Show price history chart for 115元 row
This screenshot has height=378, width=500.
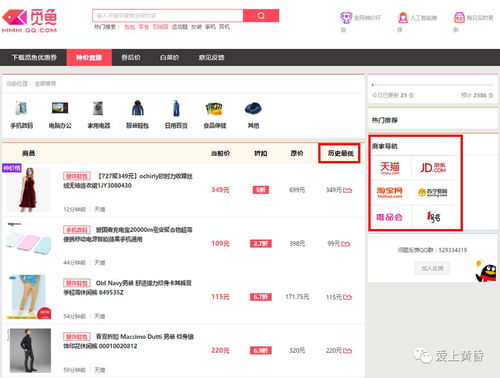point(348,297)
